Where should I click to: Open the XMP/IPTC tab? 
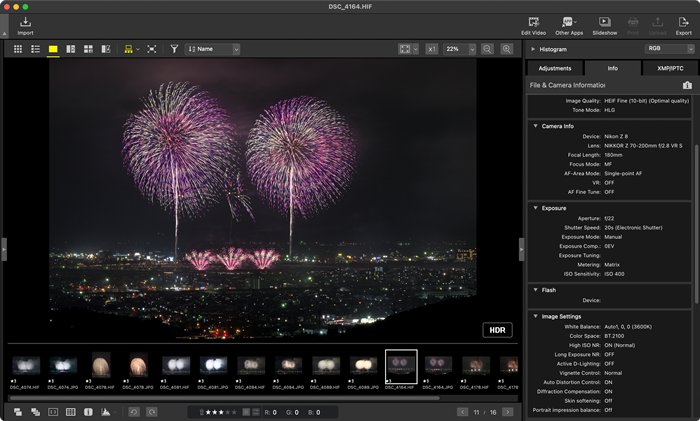669,68
